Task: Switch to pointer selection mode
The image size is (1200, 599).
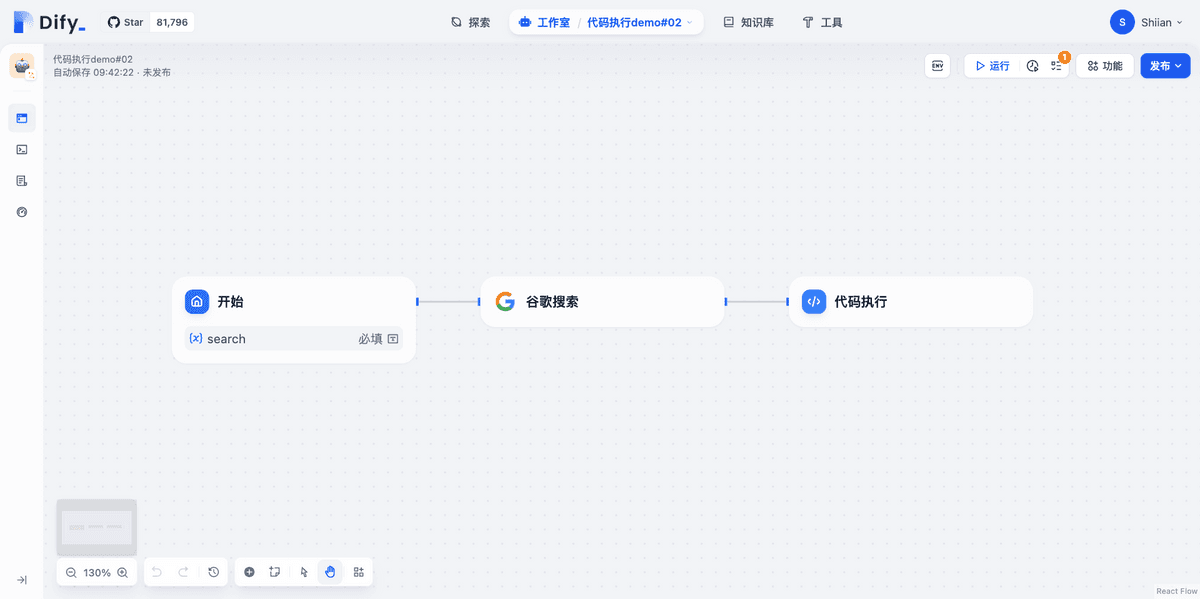Action: (304, 572)
